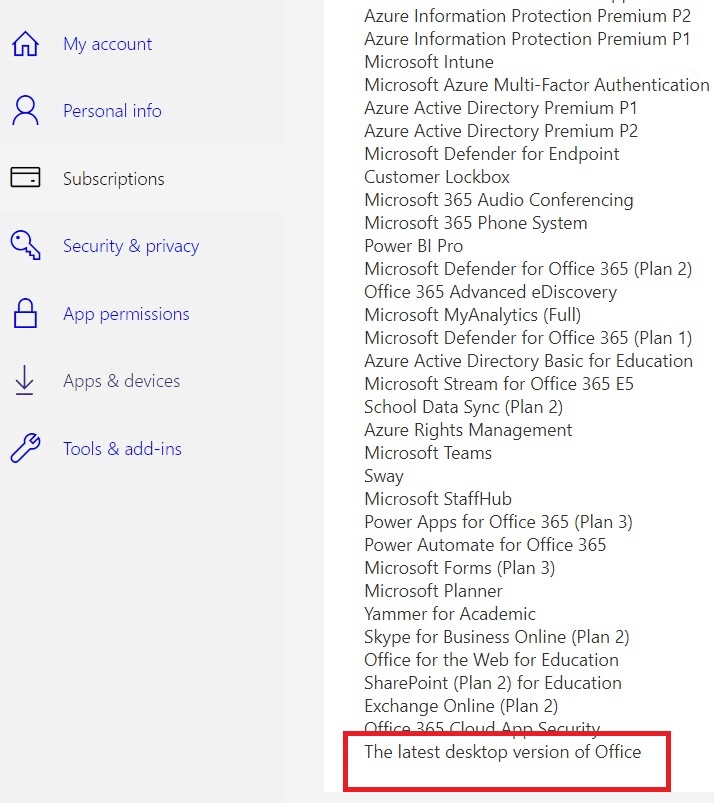
Task: Go to Personal info
Action: pos(112,111)
